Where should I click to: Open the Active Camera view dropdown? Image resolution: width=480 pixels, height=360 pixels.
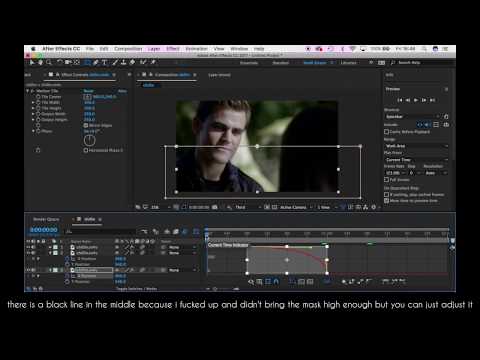(x=295, y=207)
